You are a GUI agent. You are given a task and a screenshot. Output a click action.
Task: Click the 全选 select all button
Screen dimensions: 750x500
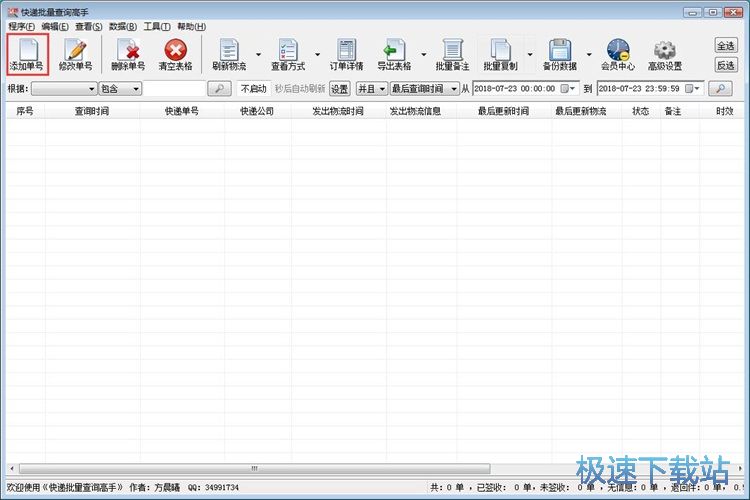(x=726, y=45)
